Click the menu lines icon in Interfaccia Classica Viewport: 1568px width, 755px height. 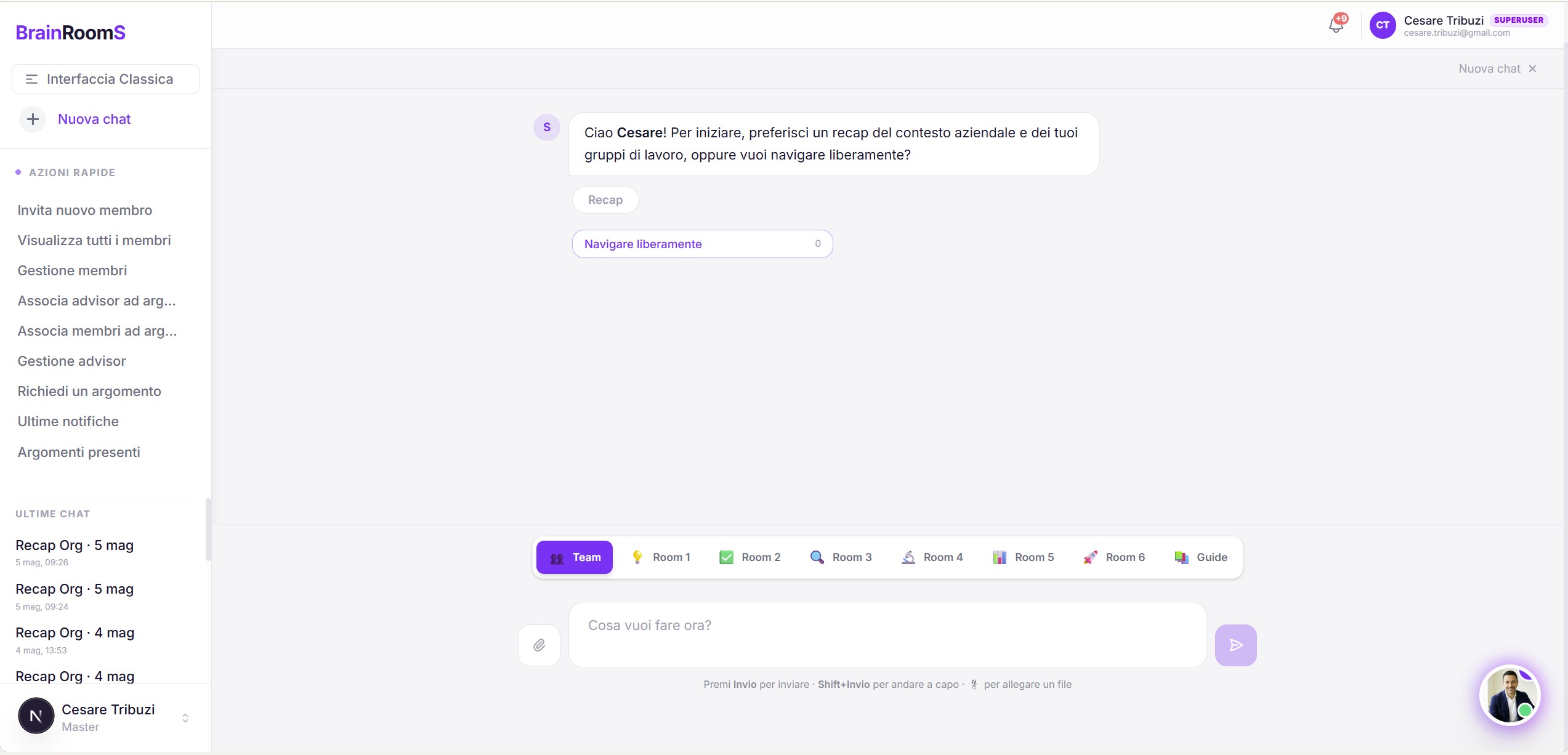click(x=31, y=79)
